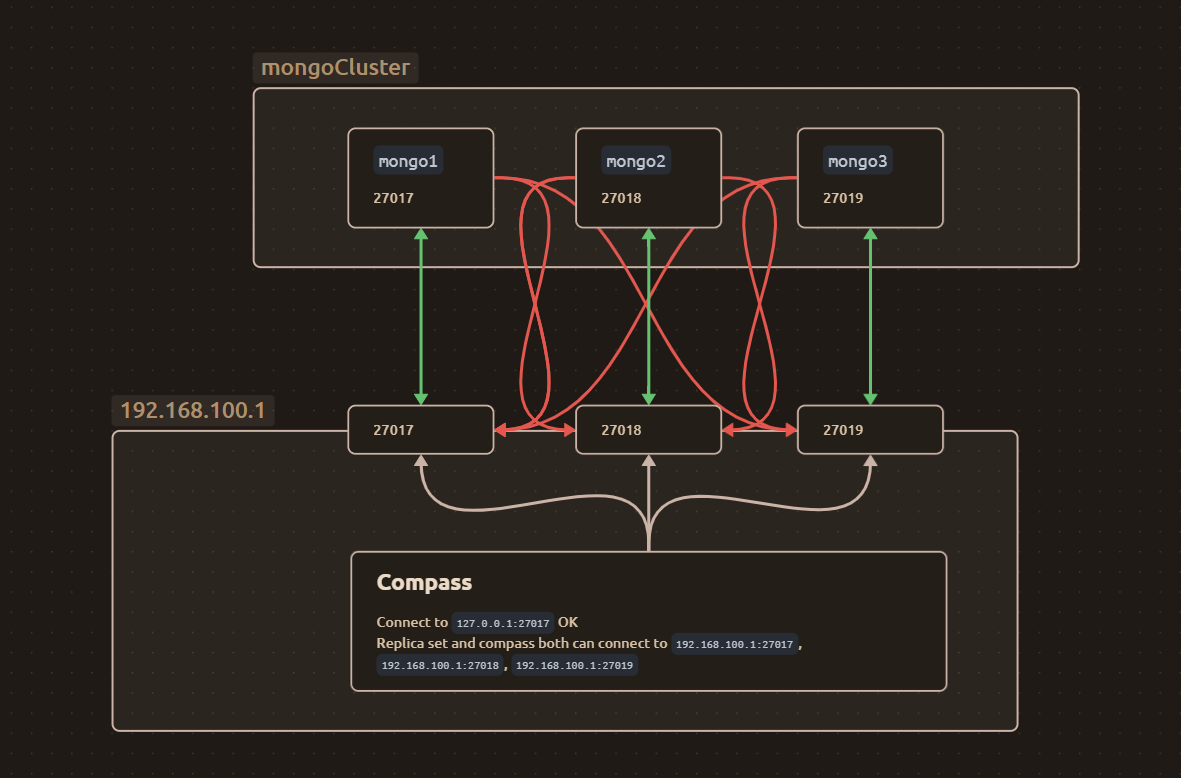Select the mongo2 node label
Image resolution: width=1181 pixels, height=778 pixels.
(x=636, y=161)
